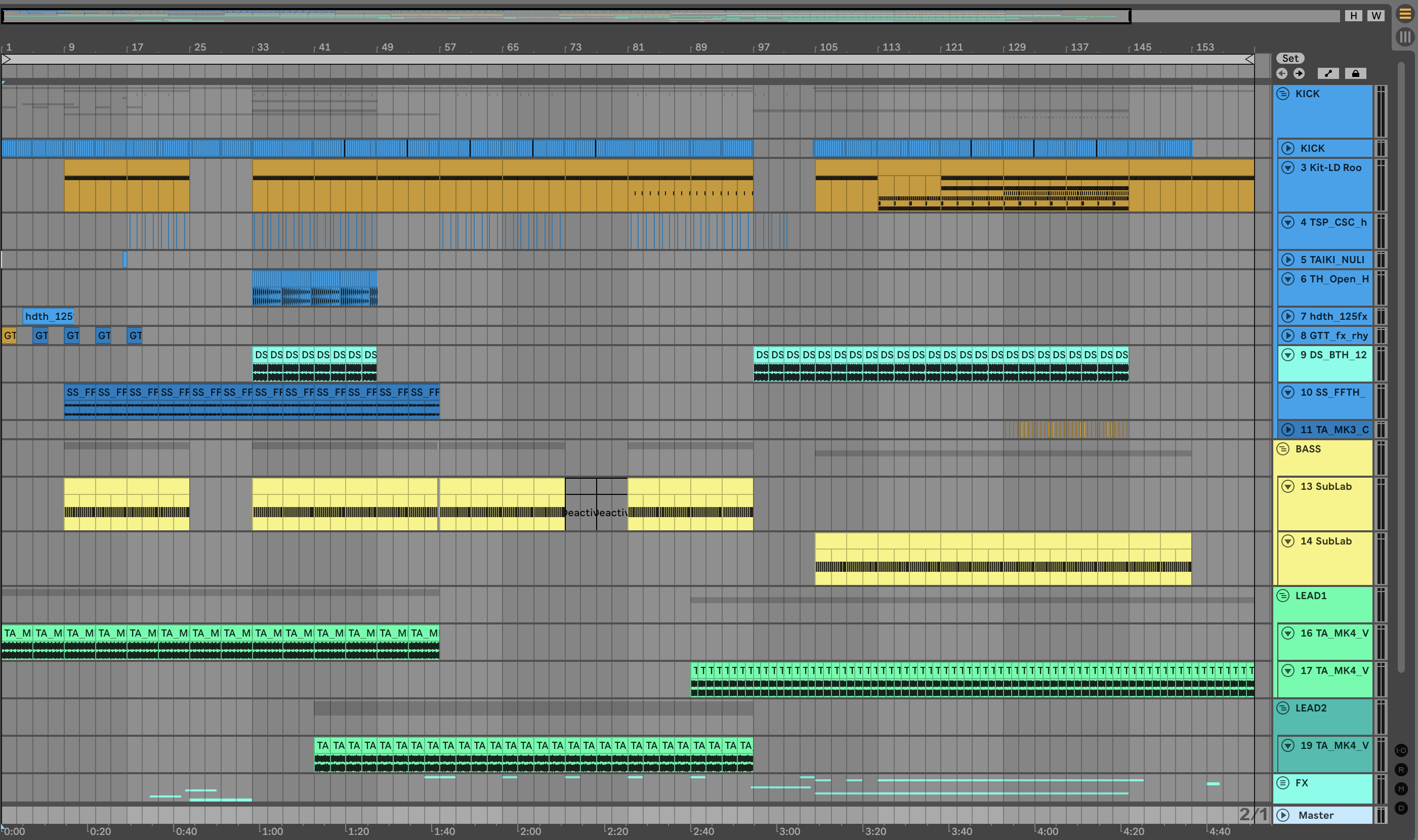1418x840 pixels.
Task: Collapse the LEAD1 group track
Action: coord(1283,596)
